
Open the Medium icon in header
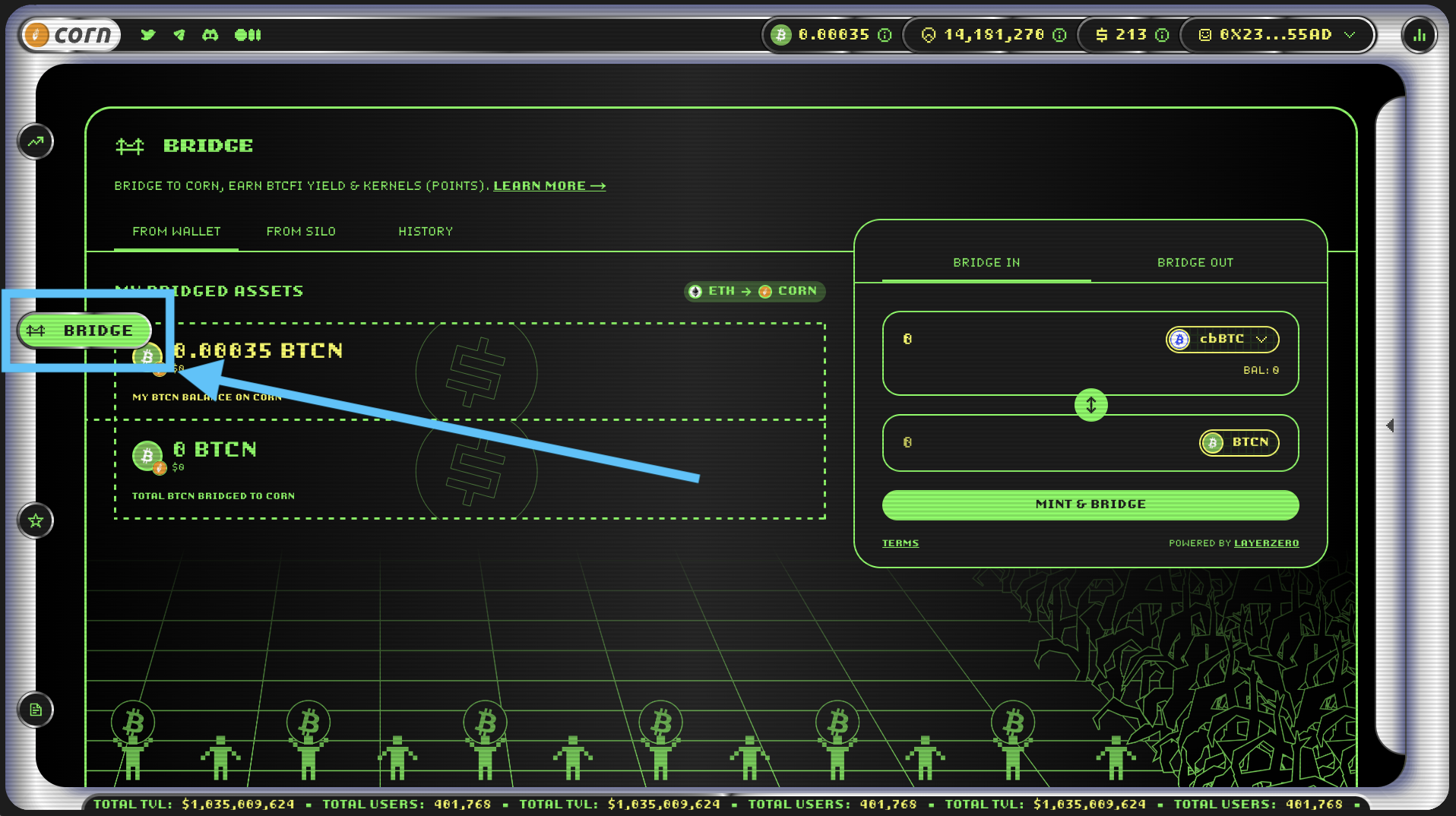click(x=248, y=35)
